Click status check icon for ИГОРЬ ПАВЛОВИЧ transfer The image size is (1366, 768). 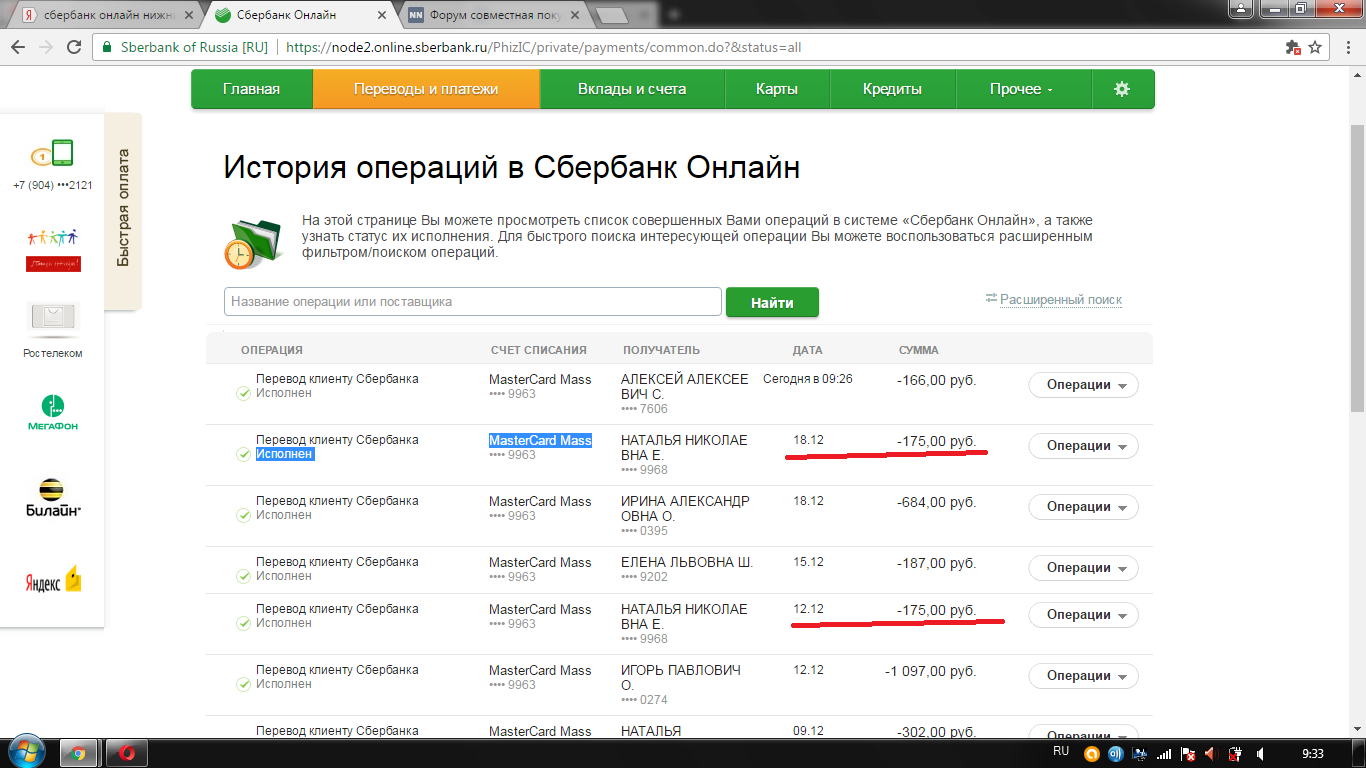click(x=243, y=684)
